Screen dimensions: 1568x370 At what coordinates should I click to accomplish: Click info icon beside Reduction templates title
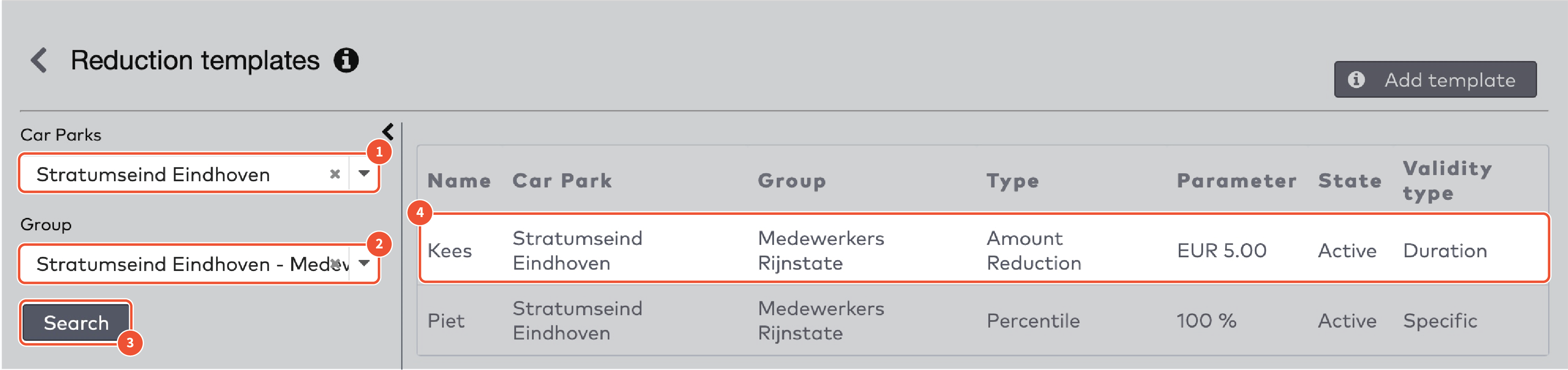[x=346, y=60]
